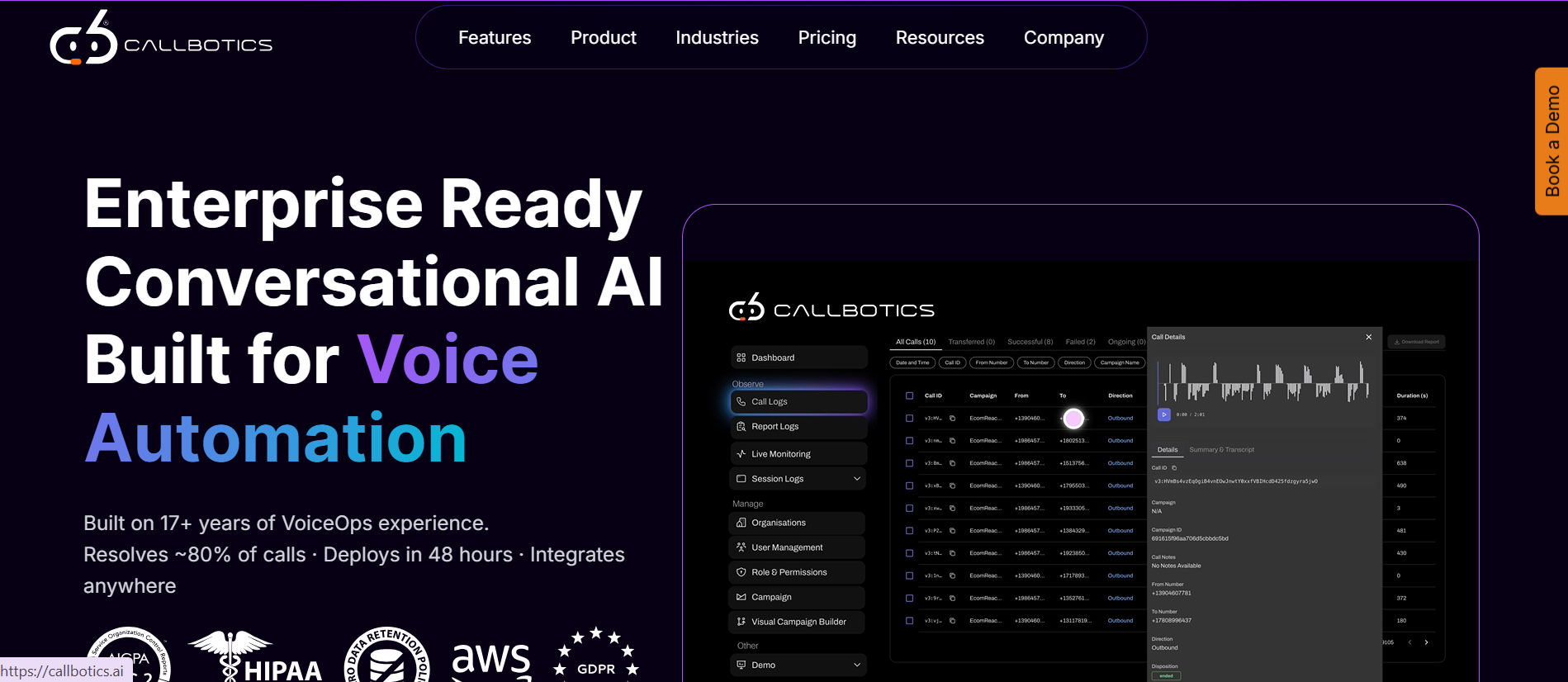This screenshot has width=1568, height=682.
Task: Switch to the Transferred (0) tab
Action: (x=971, y=342)
